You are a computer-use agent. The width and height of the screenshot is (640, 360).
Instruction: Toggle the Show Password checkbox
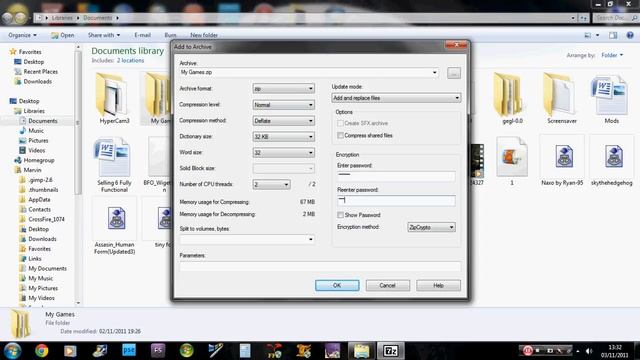coord(340,215)
